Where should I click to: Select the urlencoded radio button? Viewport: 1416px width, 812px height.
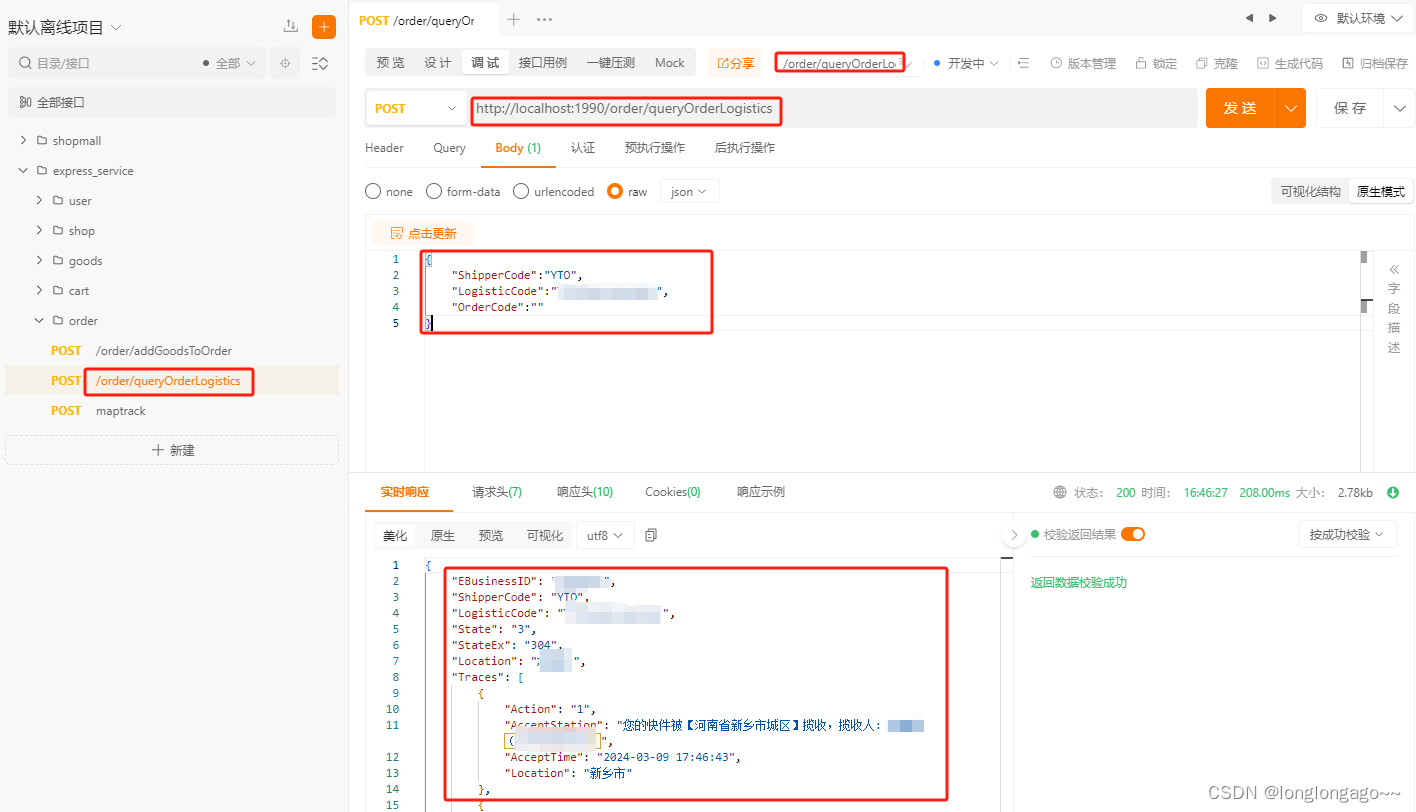pos(521,191)
